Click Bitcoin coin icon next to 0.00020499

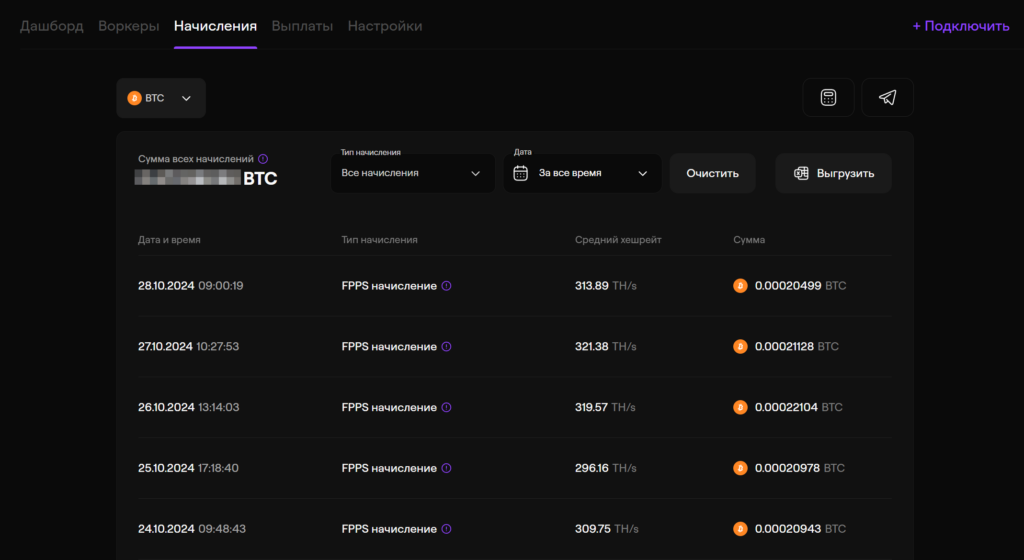(740, 286)
